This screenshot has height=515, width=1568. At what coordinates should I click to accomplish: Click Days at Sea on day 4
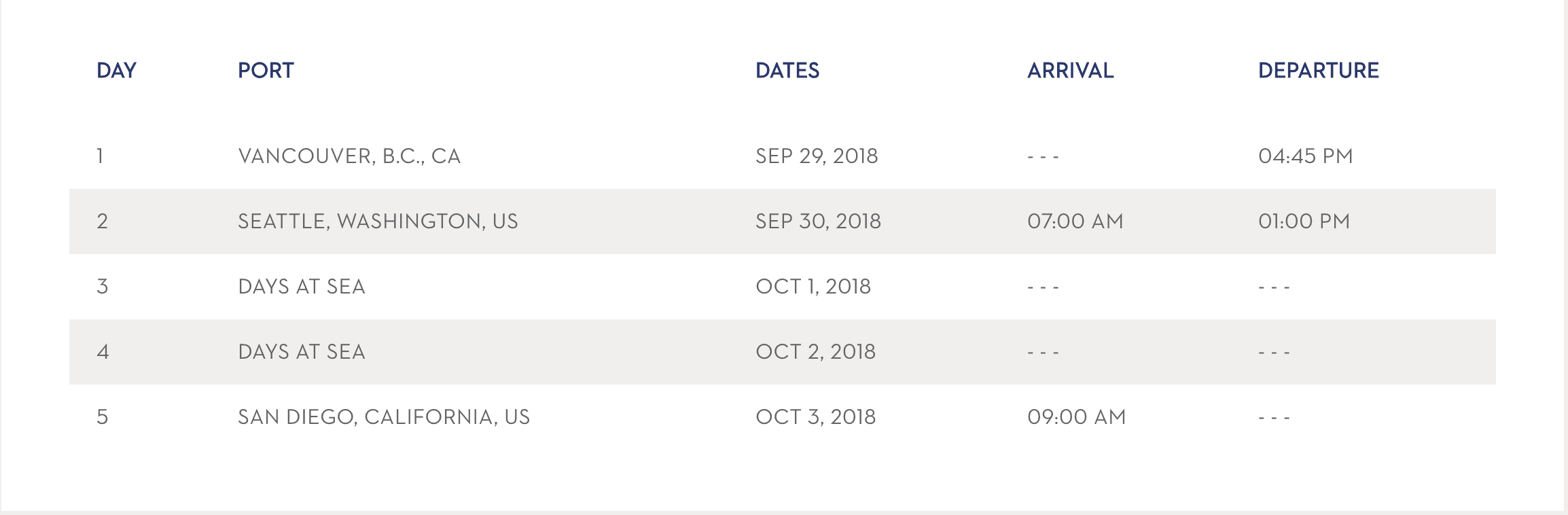(x=302, y=352)
